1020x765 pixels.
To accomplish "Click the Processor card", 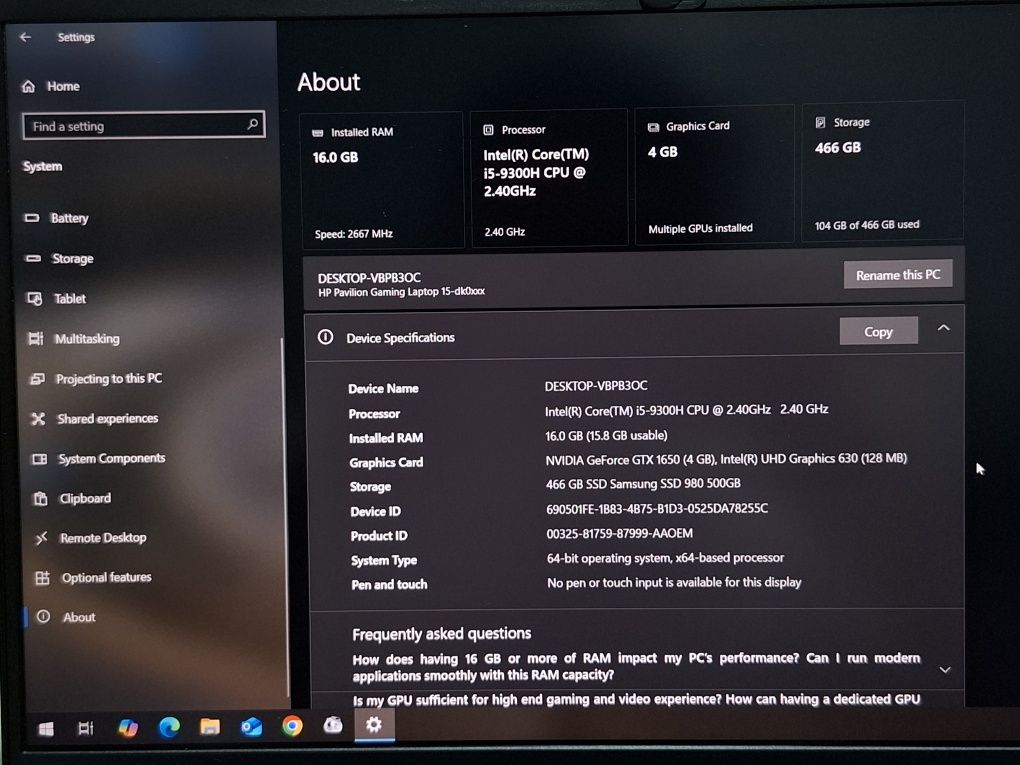I will [550, 178].
